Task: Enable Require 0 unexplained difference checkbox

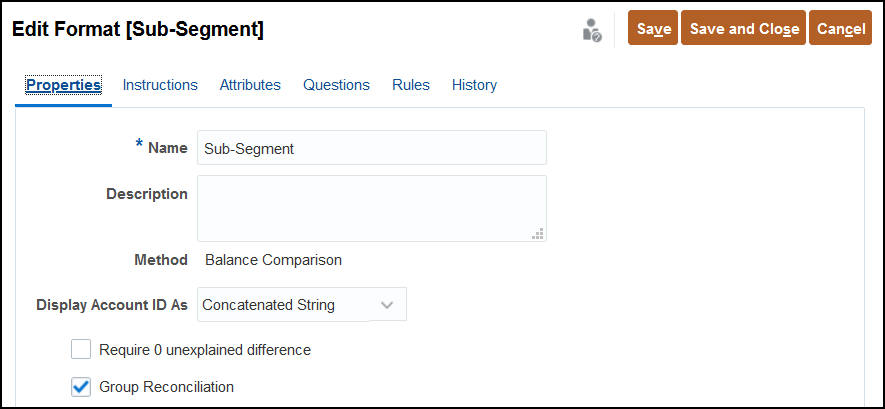Action: [x=81, y=350]
